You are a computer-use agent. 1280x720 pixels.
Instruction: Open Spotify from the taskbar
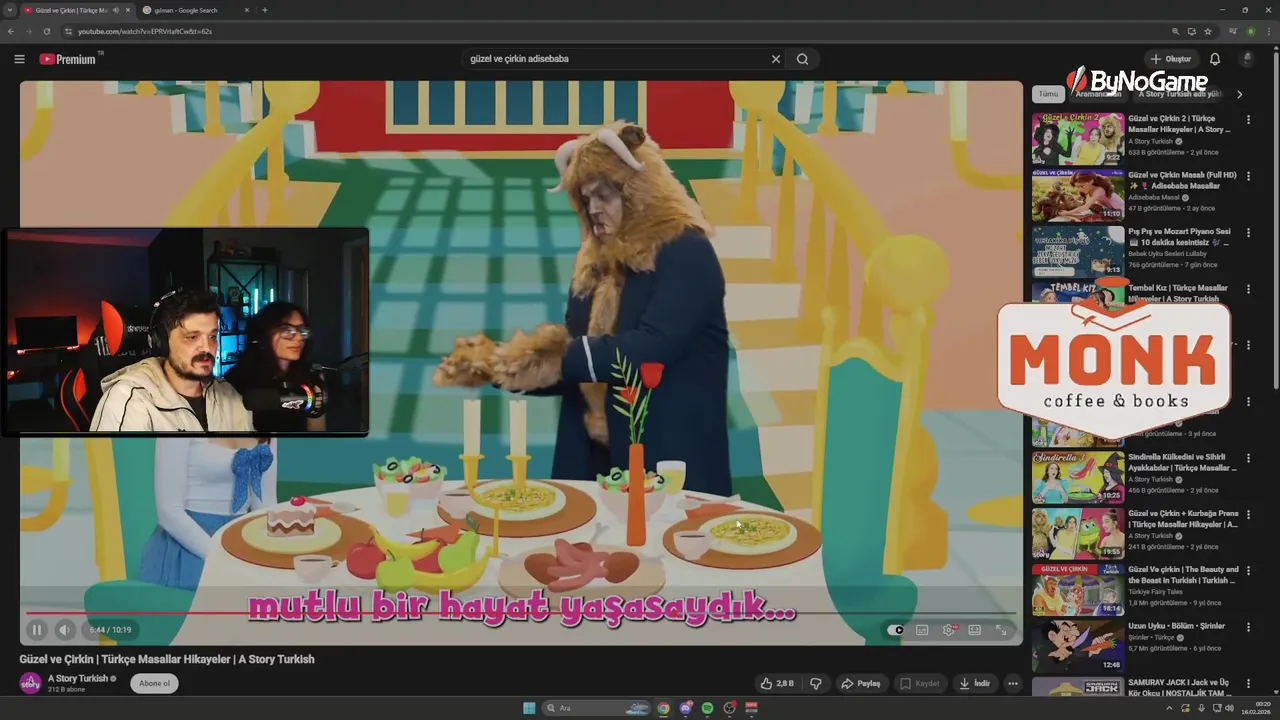707,708
